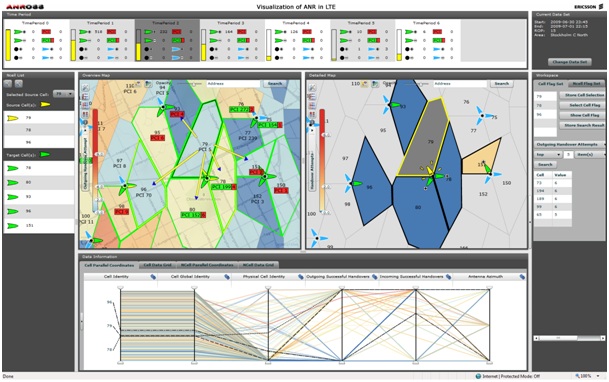The width and height of the screenshot is (609, 382).
Task: Click map layer icon left of Opacity in Overview Map
Action: 148,84
